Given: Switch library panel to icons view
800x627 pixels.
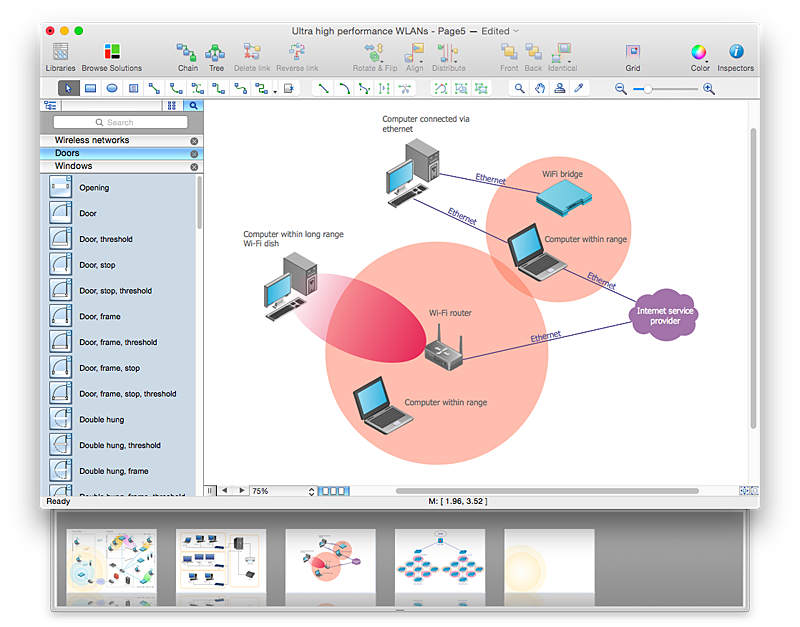Looking at the screenshot, I should tap(172, 105).
